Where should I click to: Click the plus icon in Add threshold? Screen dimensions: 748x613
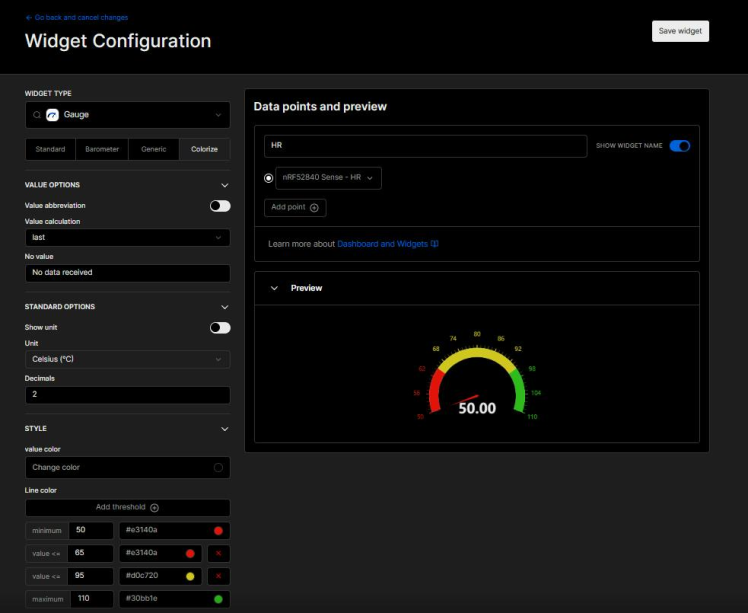point(154,508)
